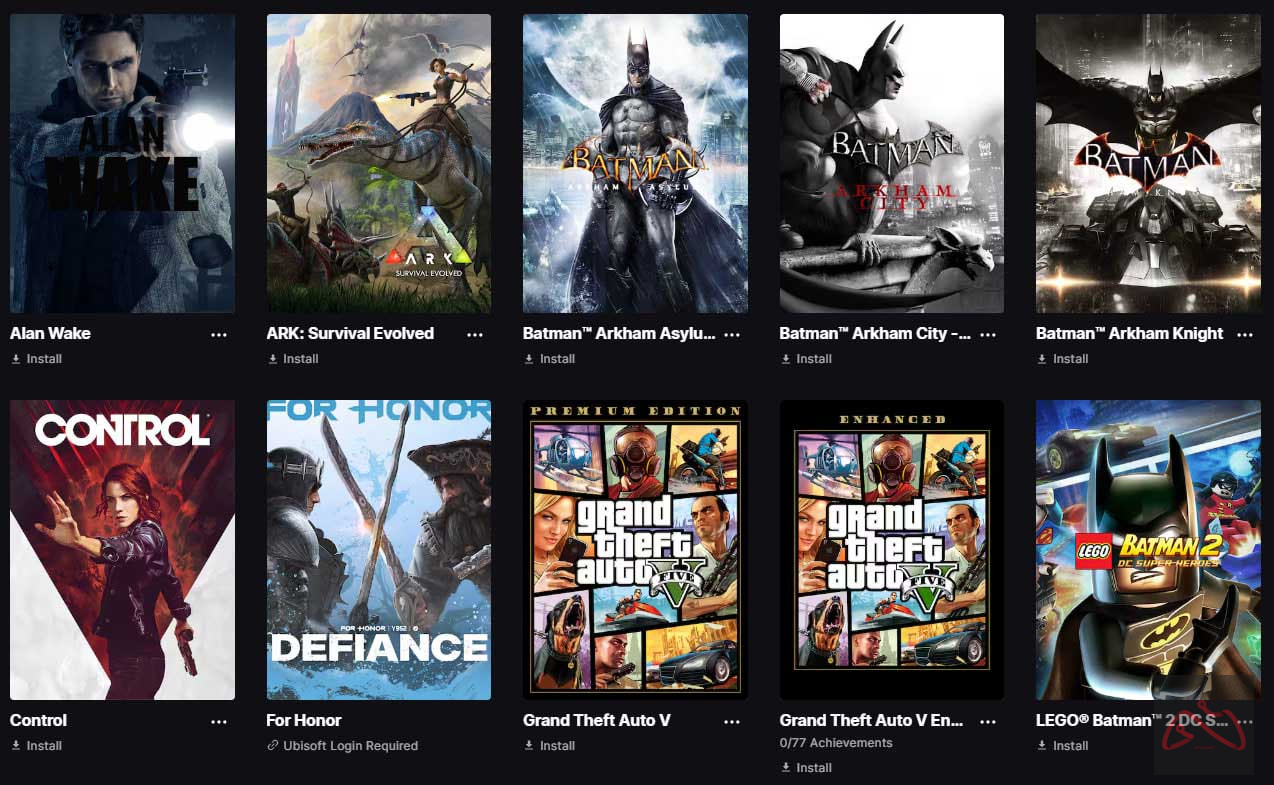Select Batman Arkham City cover art

pos(892,163)
